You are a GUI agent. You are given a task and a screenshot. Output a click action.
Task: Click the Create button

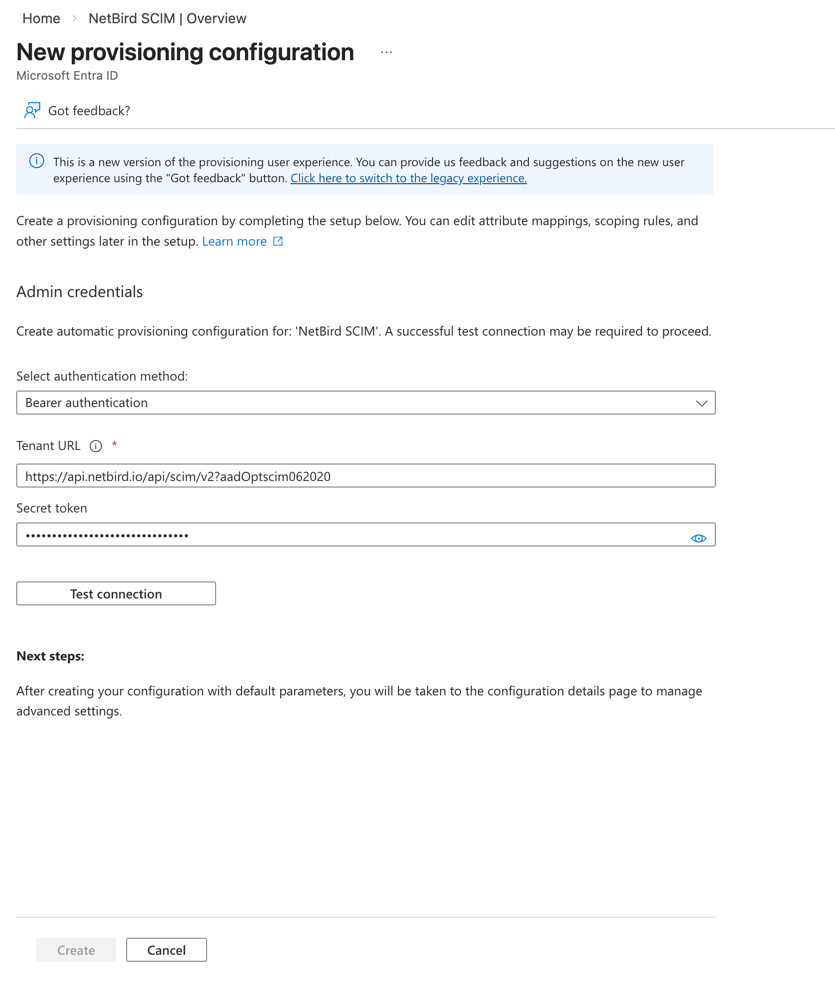point(76,950)
